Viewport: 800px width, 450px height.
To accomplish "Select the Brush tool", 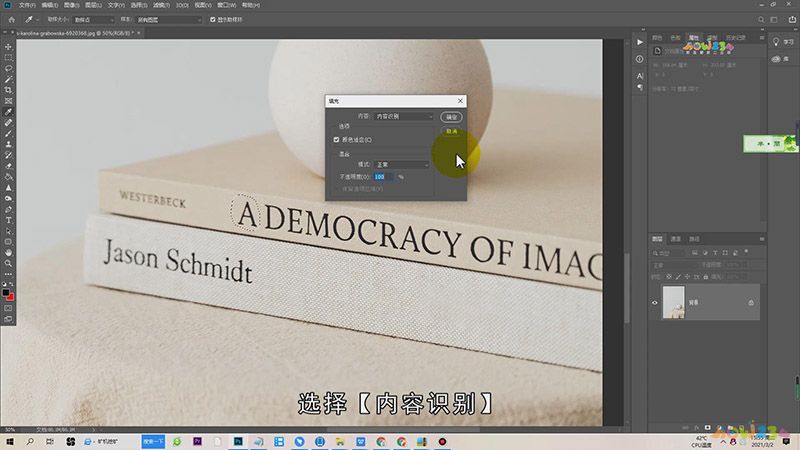I will 8,134.
